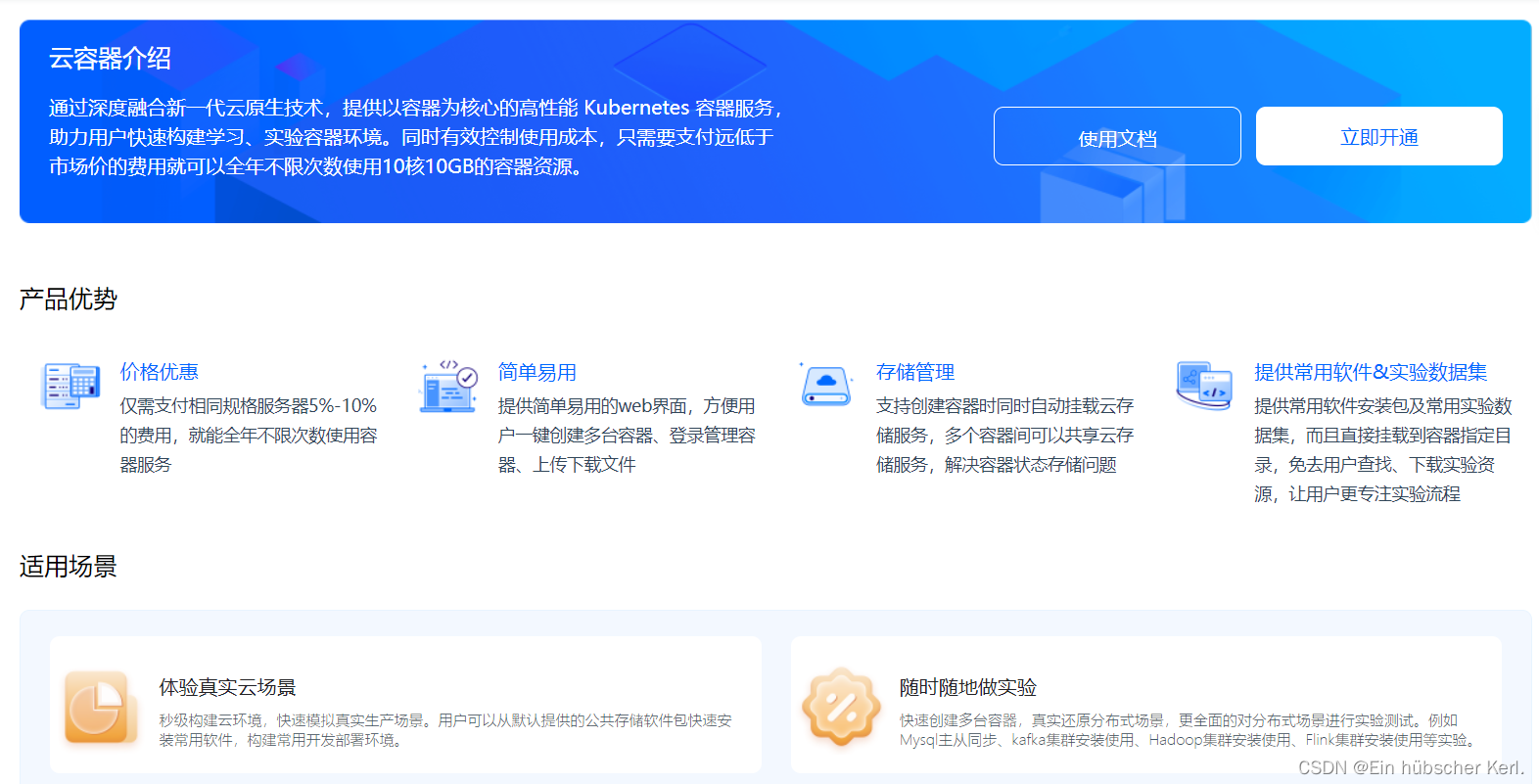
Task: Click the software and datasets code icon
Action: click(1204, 386)
